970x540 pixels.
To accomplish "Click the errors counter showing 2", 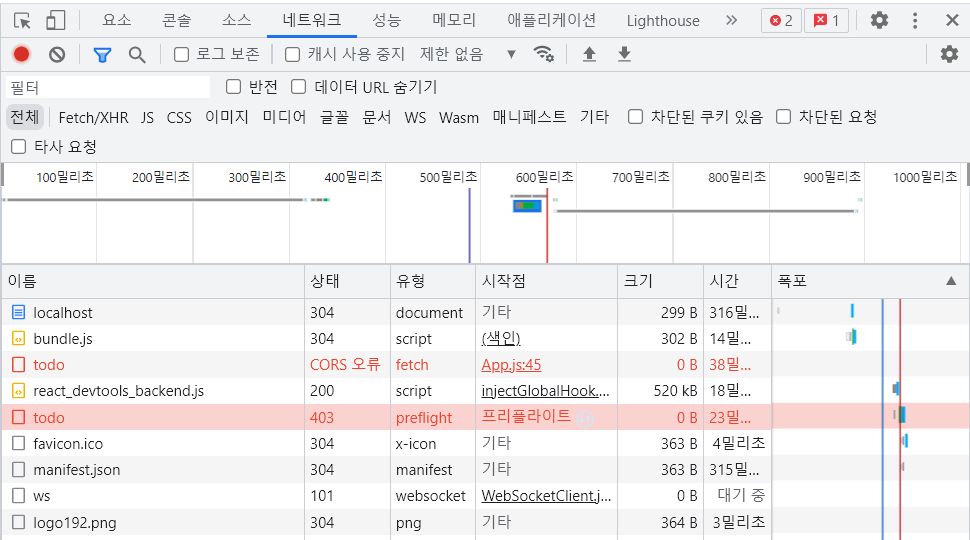I will 781,20.
